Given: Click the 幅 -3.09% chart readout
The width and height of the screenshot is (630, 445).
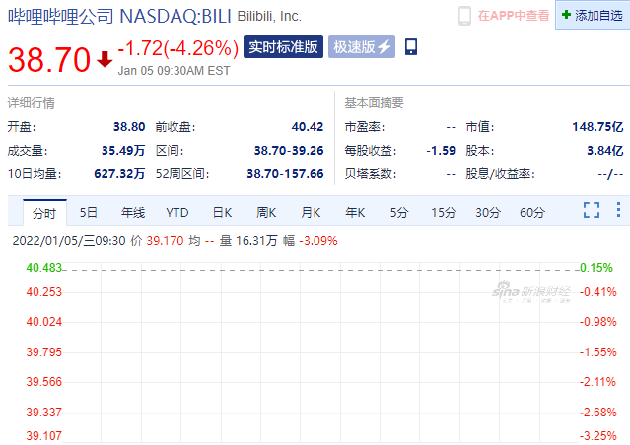Looking at the screenshot, I should click(x=310, y=241).
